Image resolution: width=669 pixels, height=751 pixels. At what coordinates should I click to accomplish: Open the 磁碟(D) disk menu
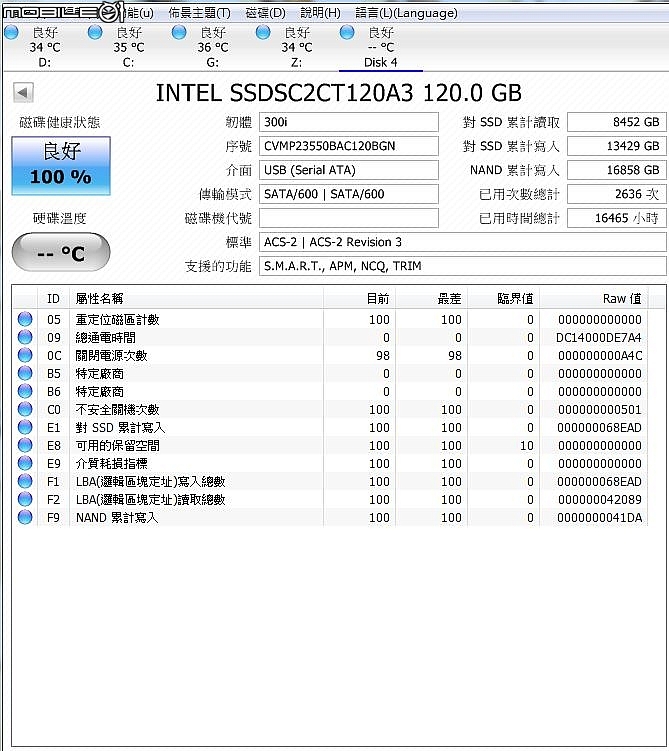pyautogui.click(x=265, y=13)
